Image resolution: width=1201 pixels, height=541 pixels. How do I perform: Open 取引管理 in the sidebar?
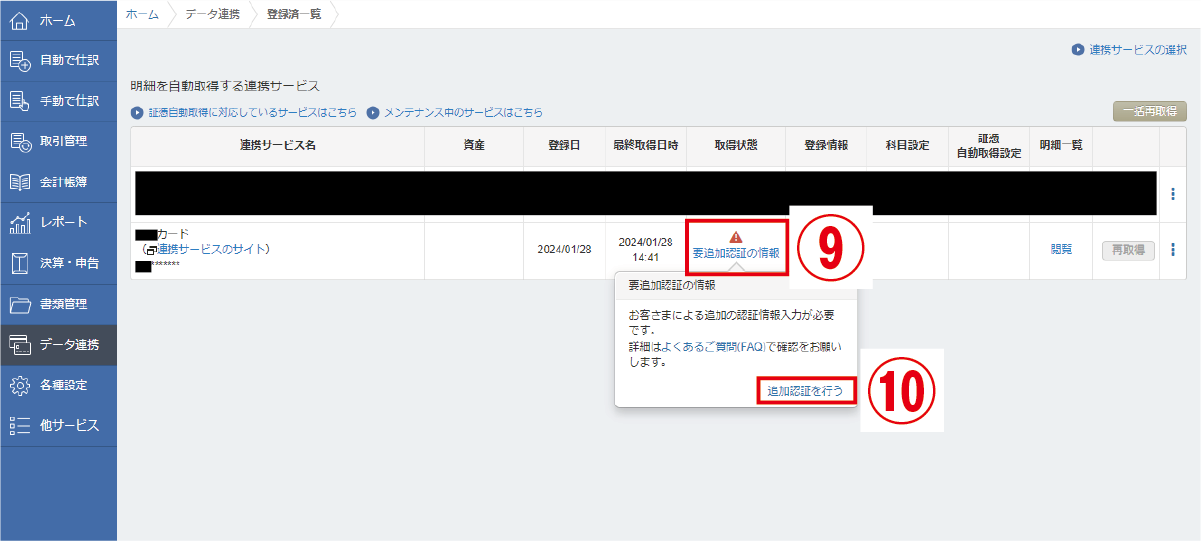(58, 141)
